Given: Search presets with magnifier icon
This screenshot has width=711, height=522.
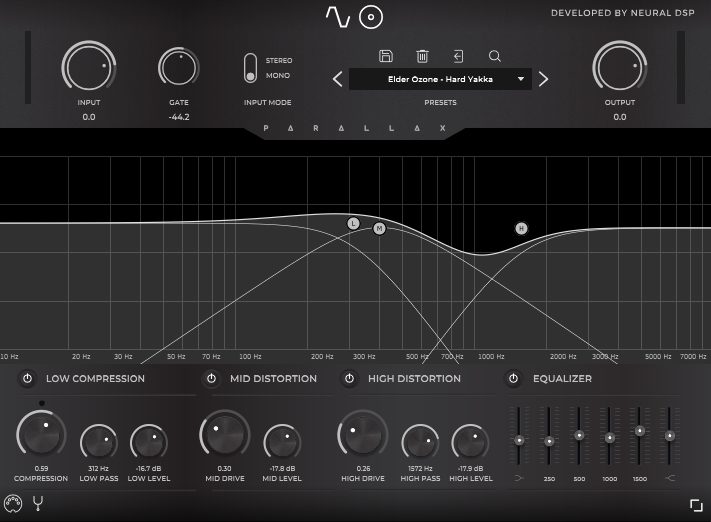Looking at the screenshot, I should point(495,56).
